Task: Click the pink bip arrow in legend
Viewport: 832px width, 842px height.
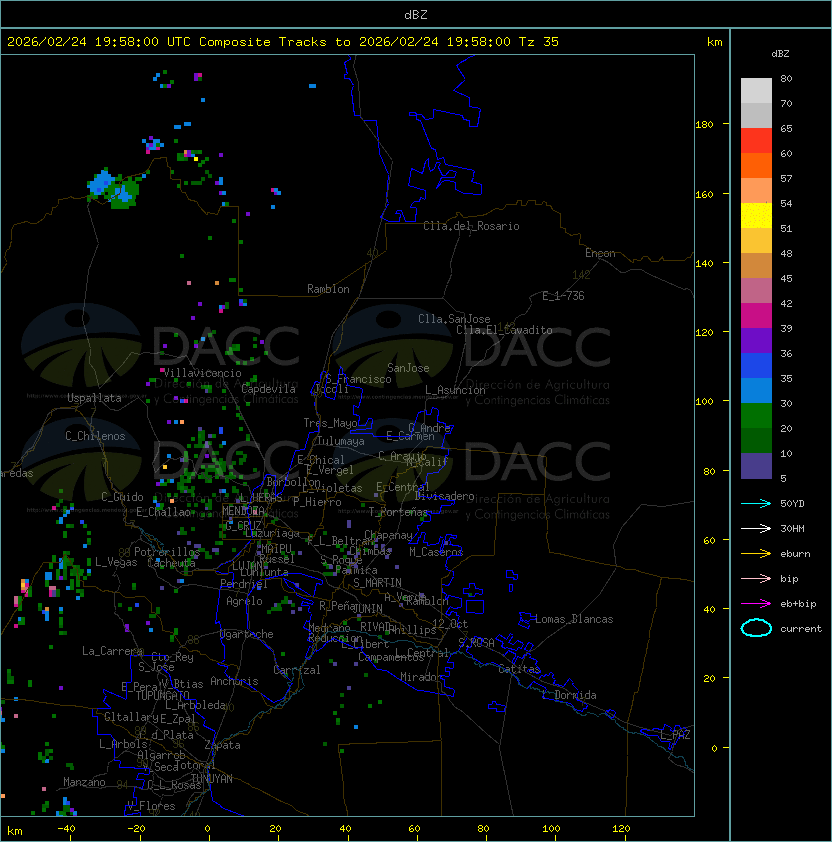Action: pos(756,578)
